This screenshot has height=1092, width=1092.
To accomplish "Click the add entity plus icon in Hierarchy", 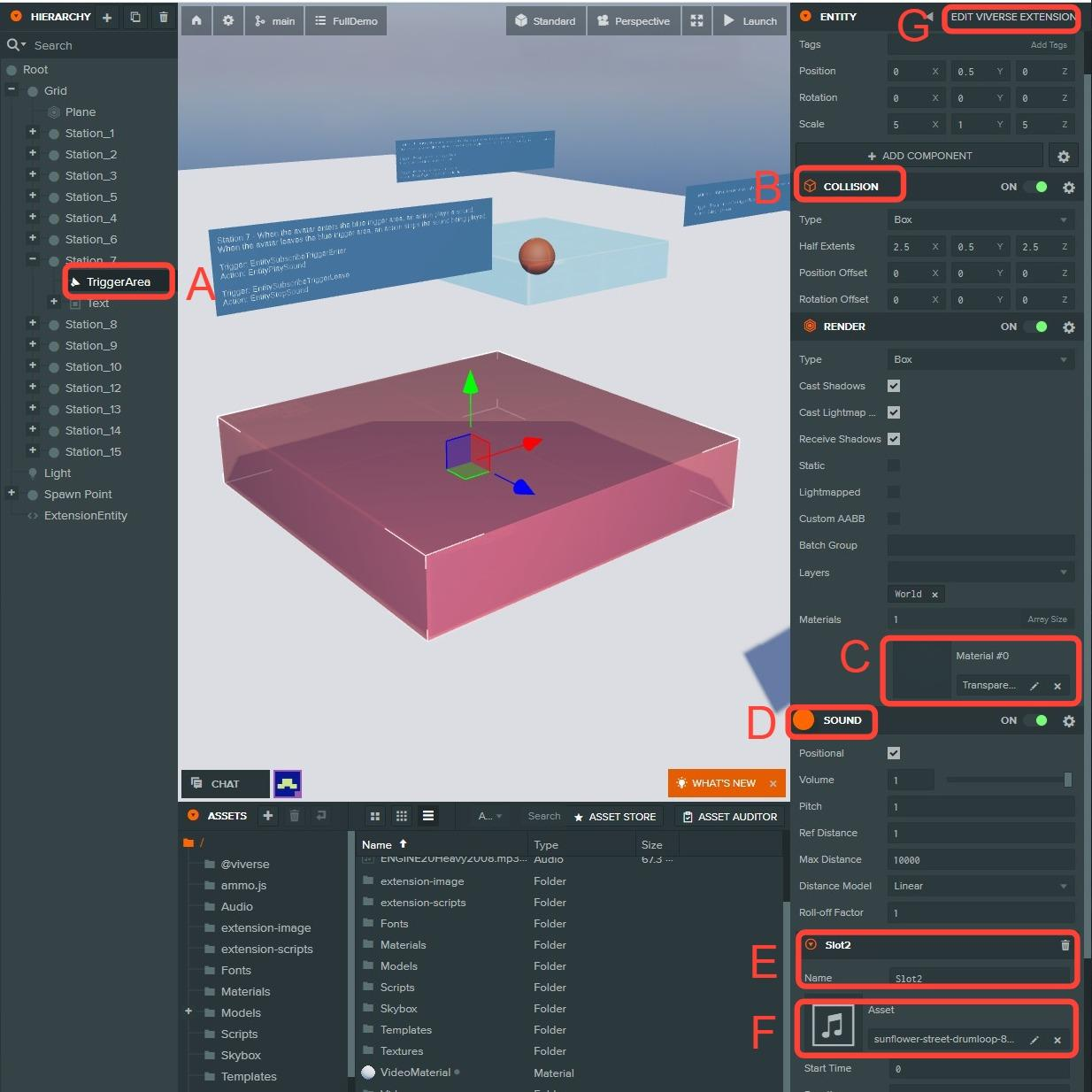I will pos(107,17).
